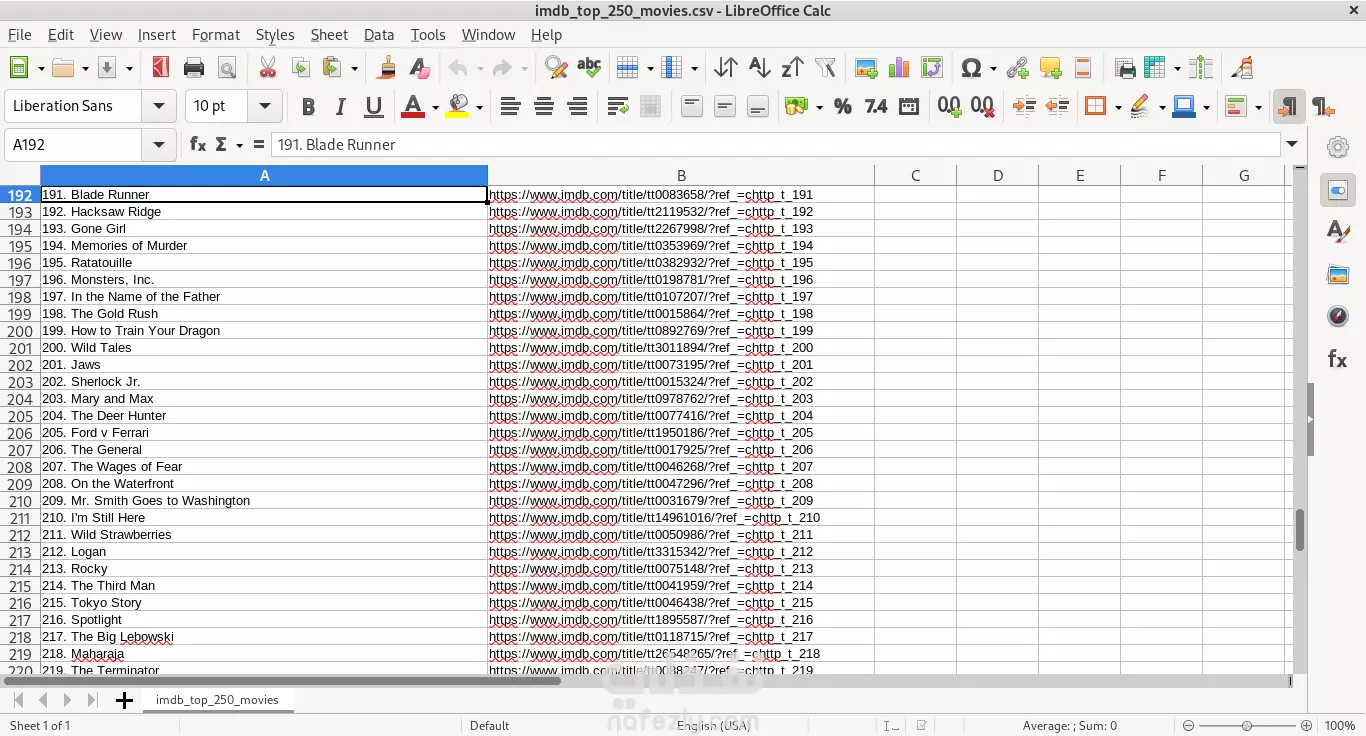Click the Spelling check icon
The width and height of the screenshot is (1366, 736).
[589, 68]
